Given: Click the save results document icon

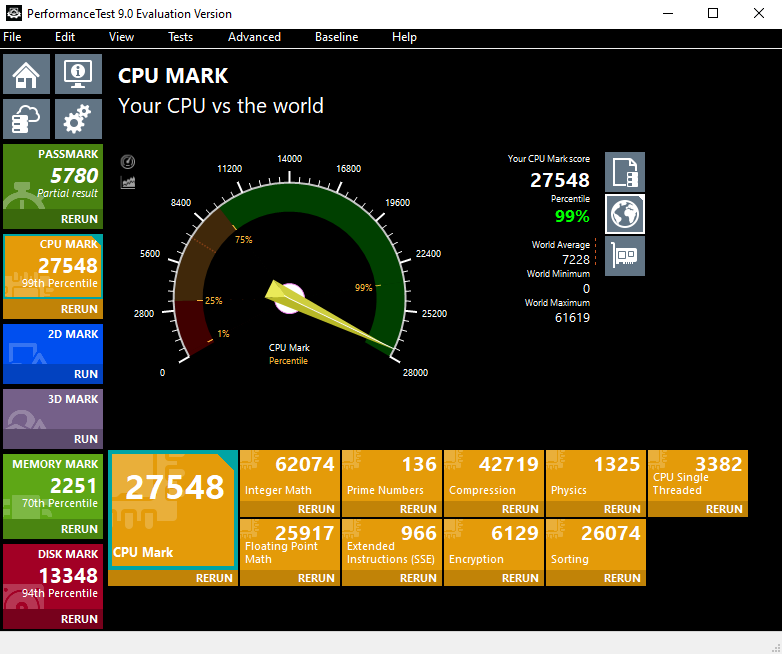Looking at the screenshot, I should pyautogui.click(x=625, y=172).
